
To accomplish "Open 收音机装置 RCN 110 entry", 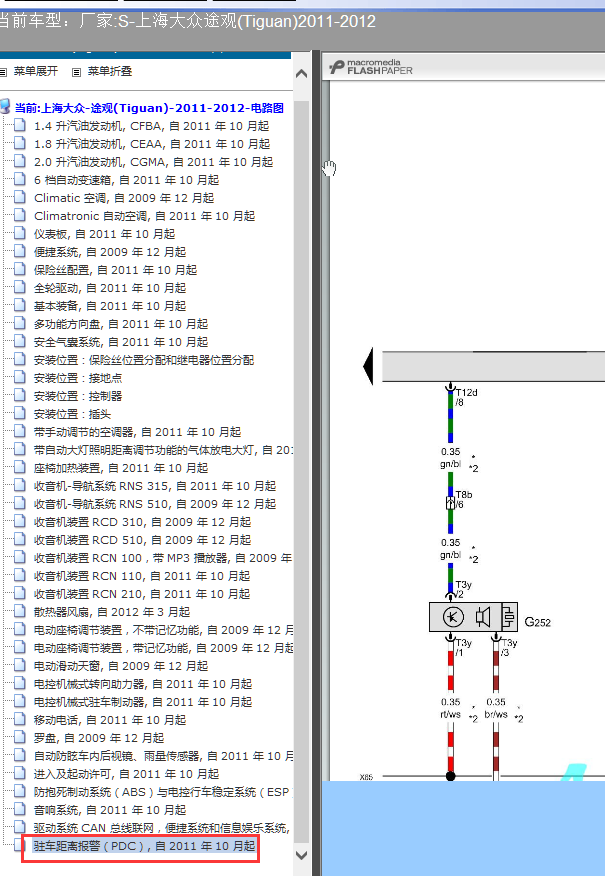I will coord(142,576).
